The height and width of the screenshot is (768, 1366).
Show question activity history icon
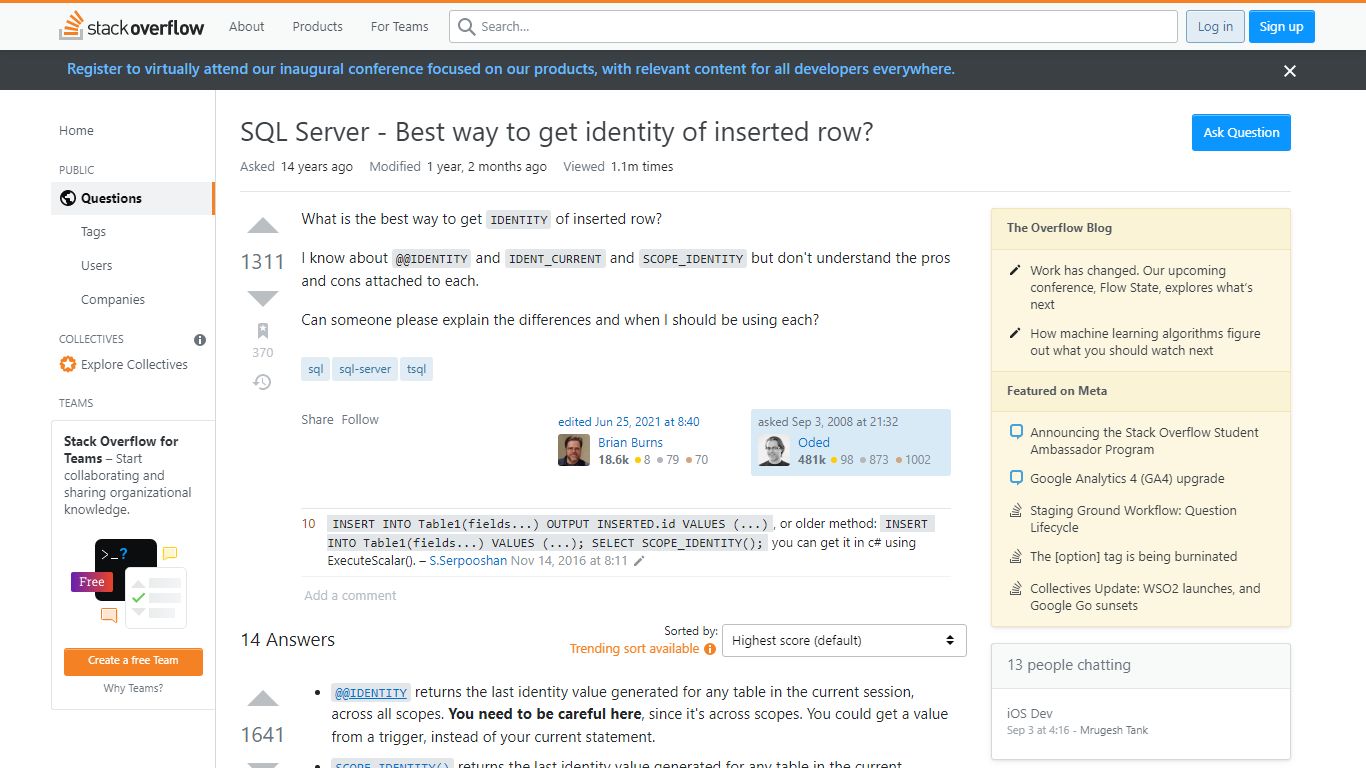262,382
